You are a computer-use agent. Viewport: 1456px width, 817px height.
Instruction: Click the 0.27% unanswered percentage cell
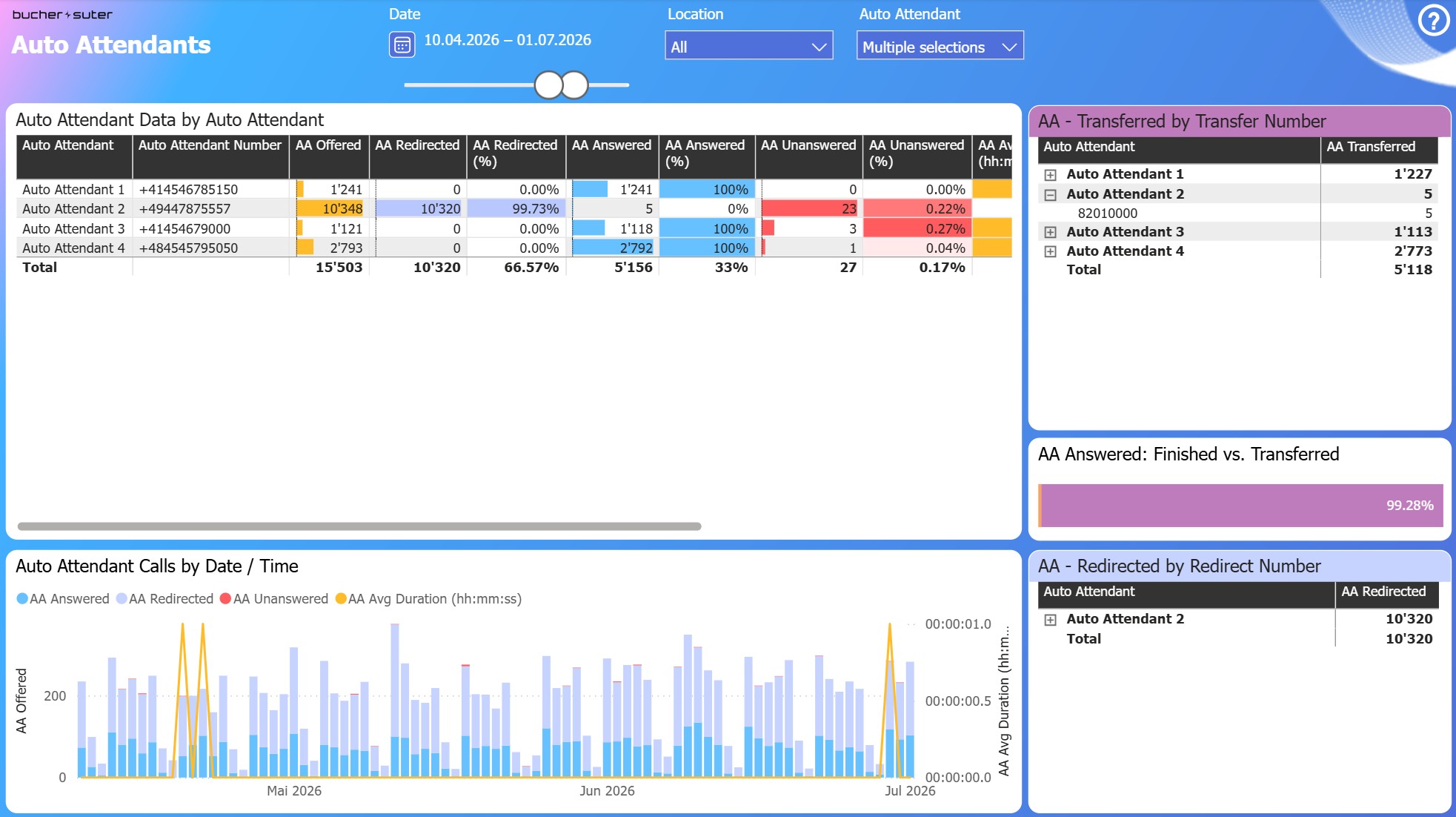point(917,229)
